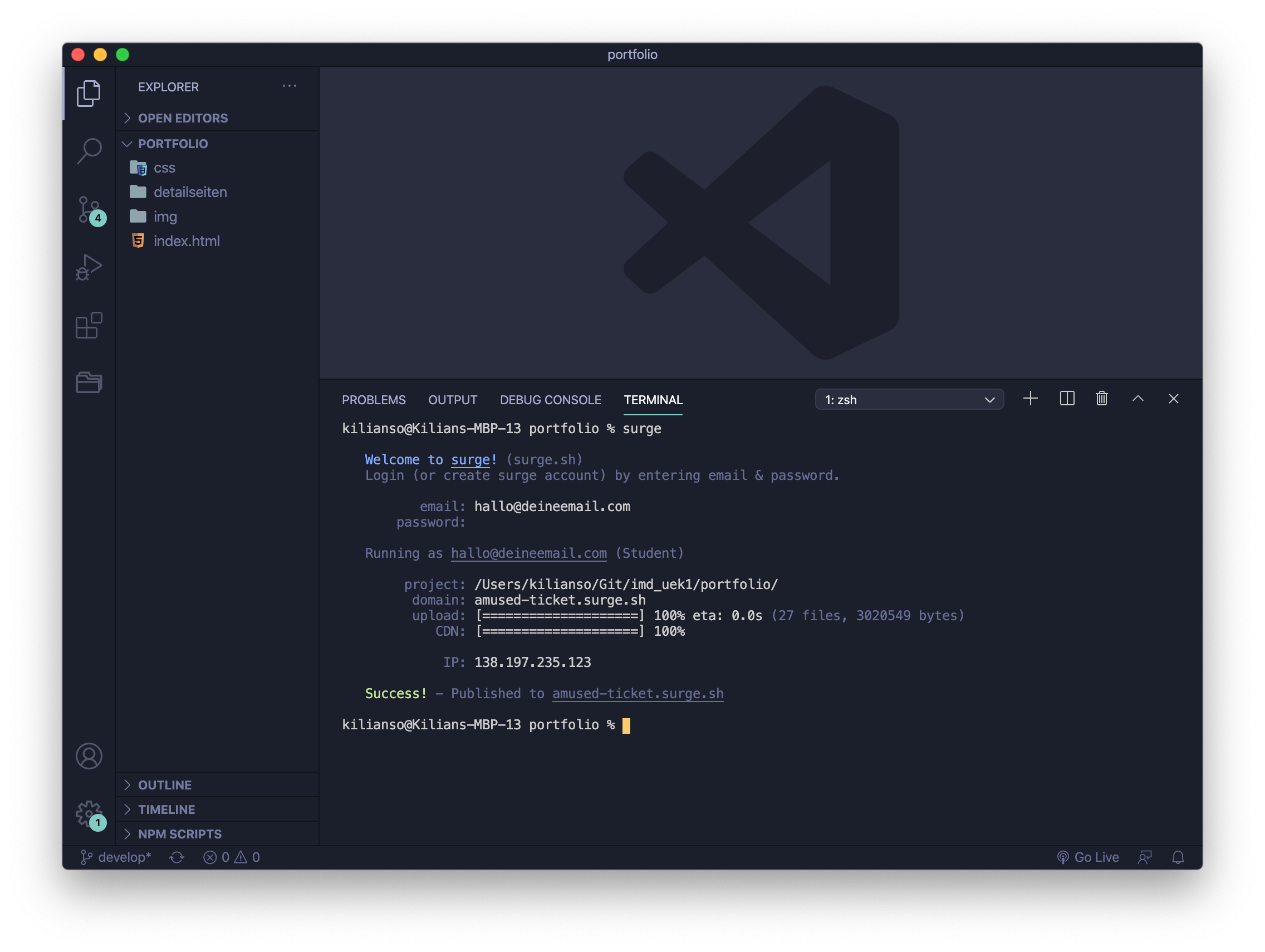Screen dimensions: 1265x952
Task: Open Explorer more actions ellipsis
Action: 290,86
